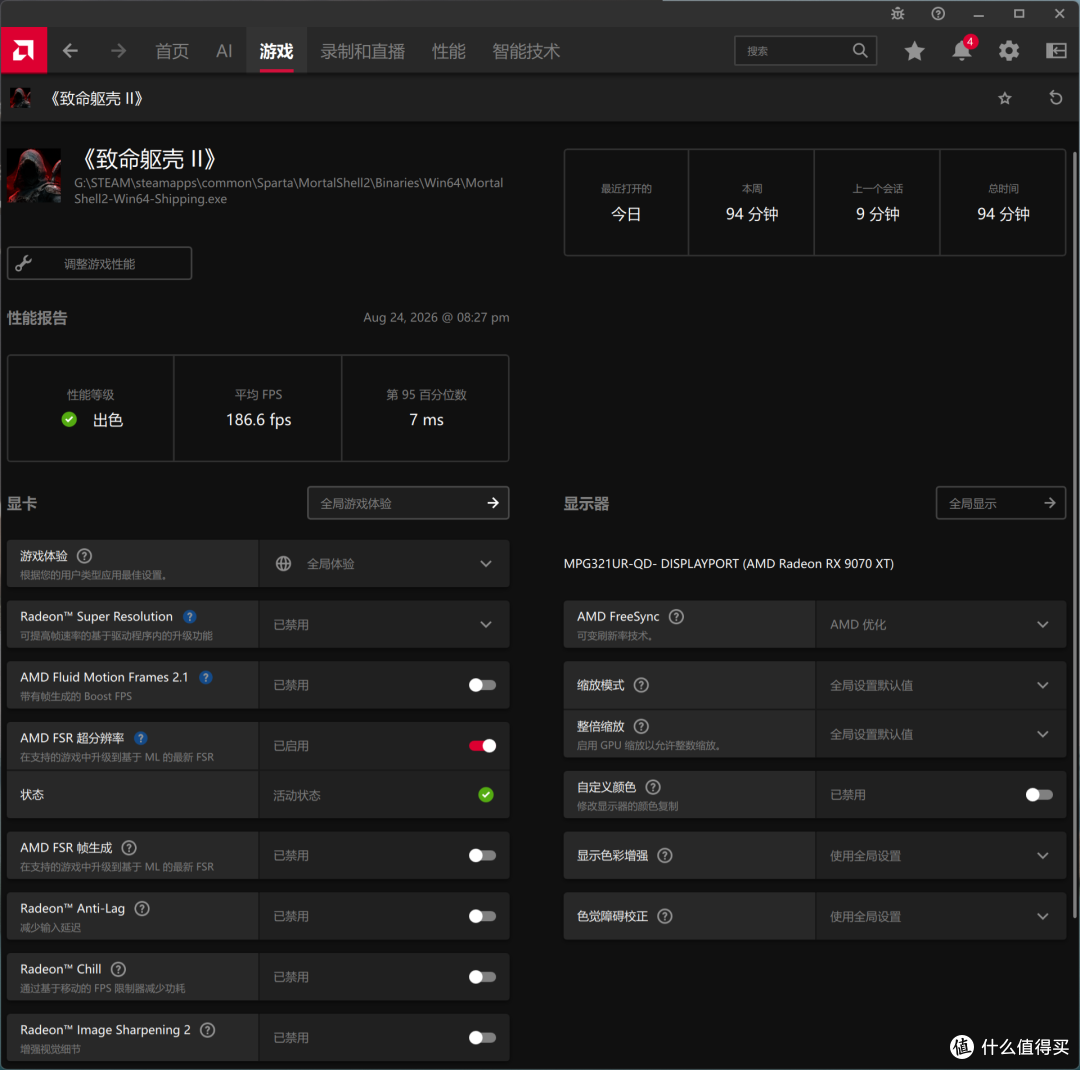Favorite this game with the outline star
Screen dimensions: 1080x1070
(1005, 99)
